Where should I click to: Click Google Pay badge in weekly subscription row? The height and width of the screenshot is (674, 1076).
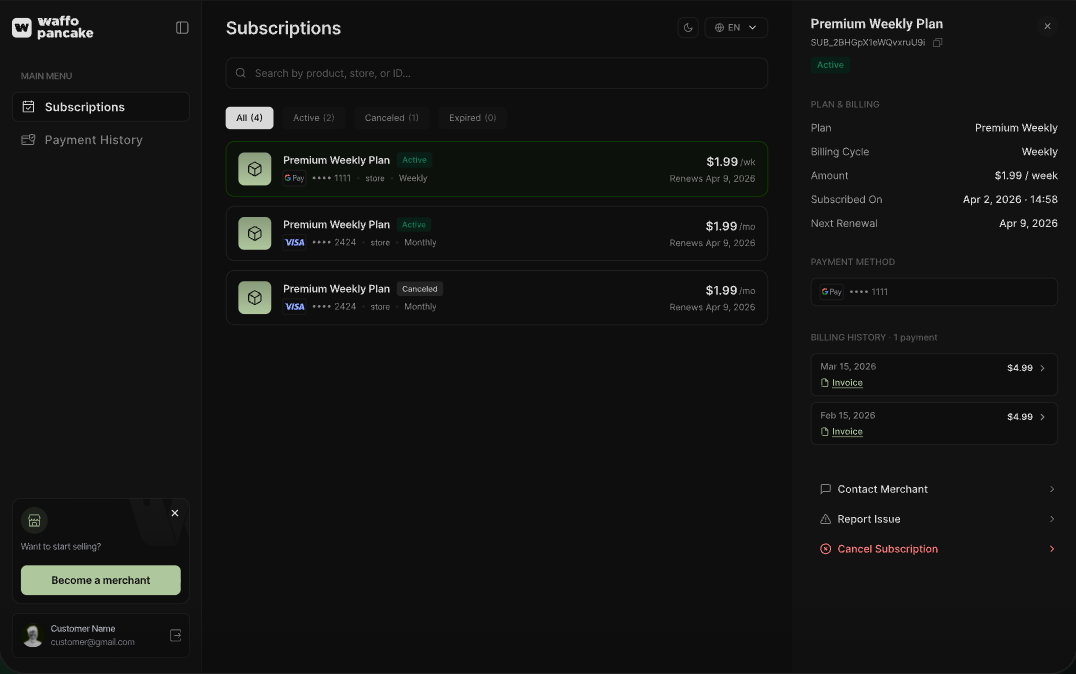click(x=294, y=178)
